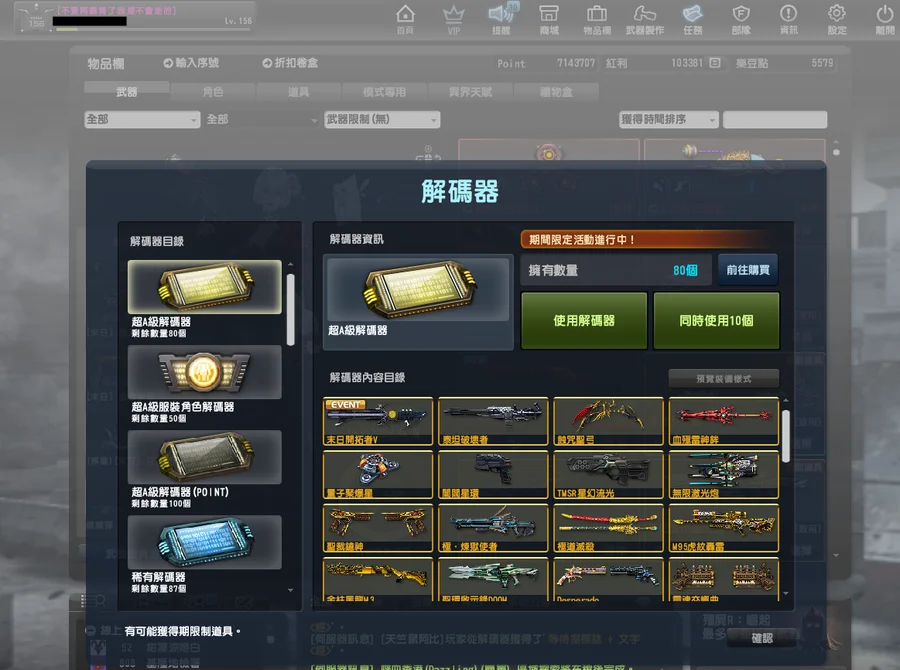Switch to the 模式專用 tab in inventory
This screenshot has width=900, height=670.
point(384,91)
